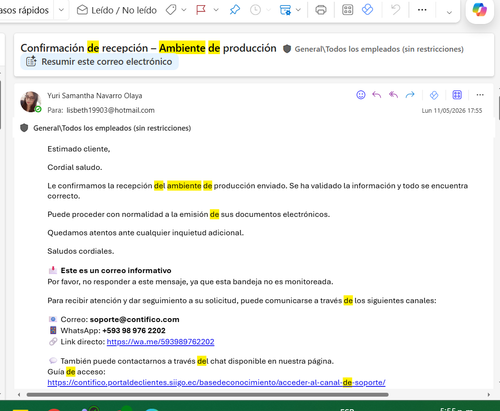
Task: Click the link icon in message header
Action: tap(434, 95)
